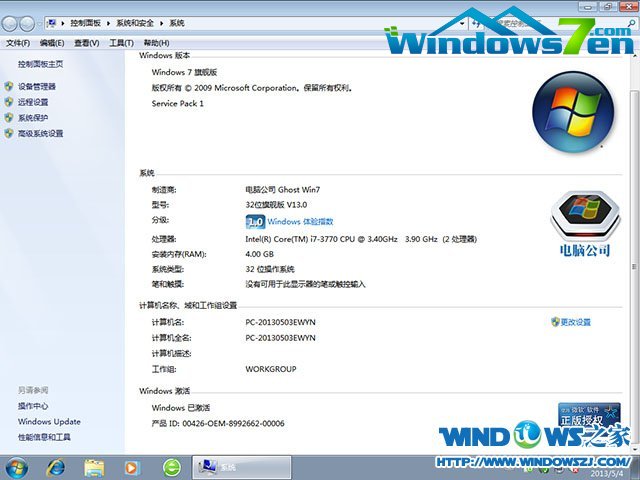Click the Windows logo orb in content pane
640x480 pixels.
(x=573, y=112)
